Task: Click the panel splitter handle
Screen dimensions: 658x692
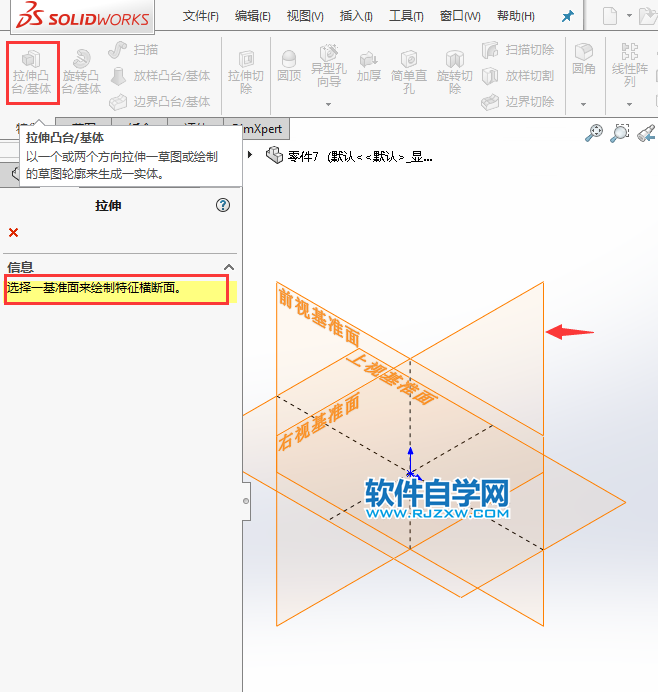Action: [246, 501]
